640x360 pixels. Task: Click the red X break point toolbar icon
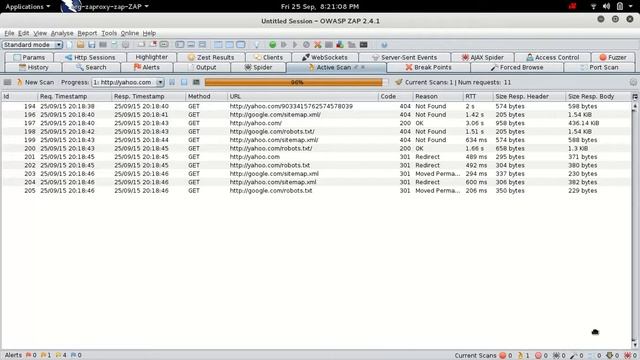pyautogui.click(x=318, y=44)
